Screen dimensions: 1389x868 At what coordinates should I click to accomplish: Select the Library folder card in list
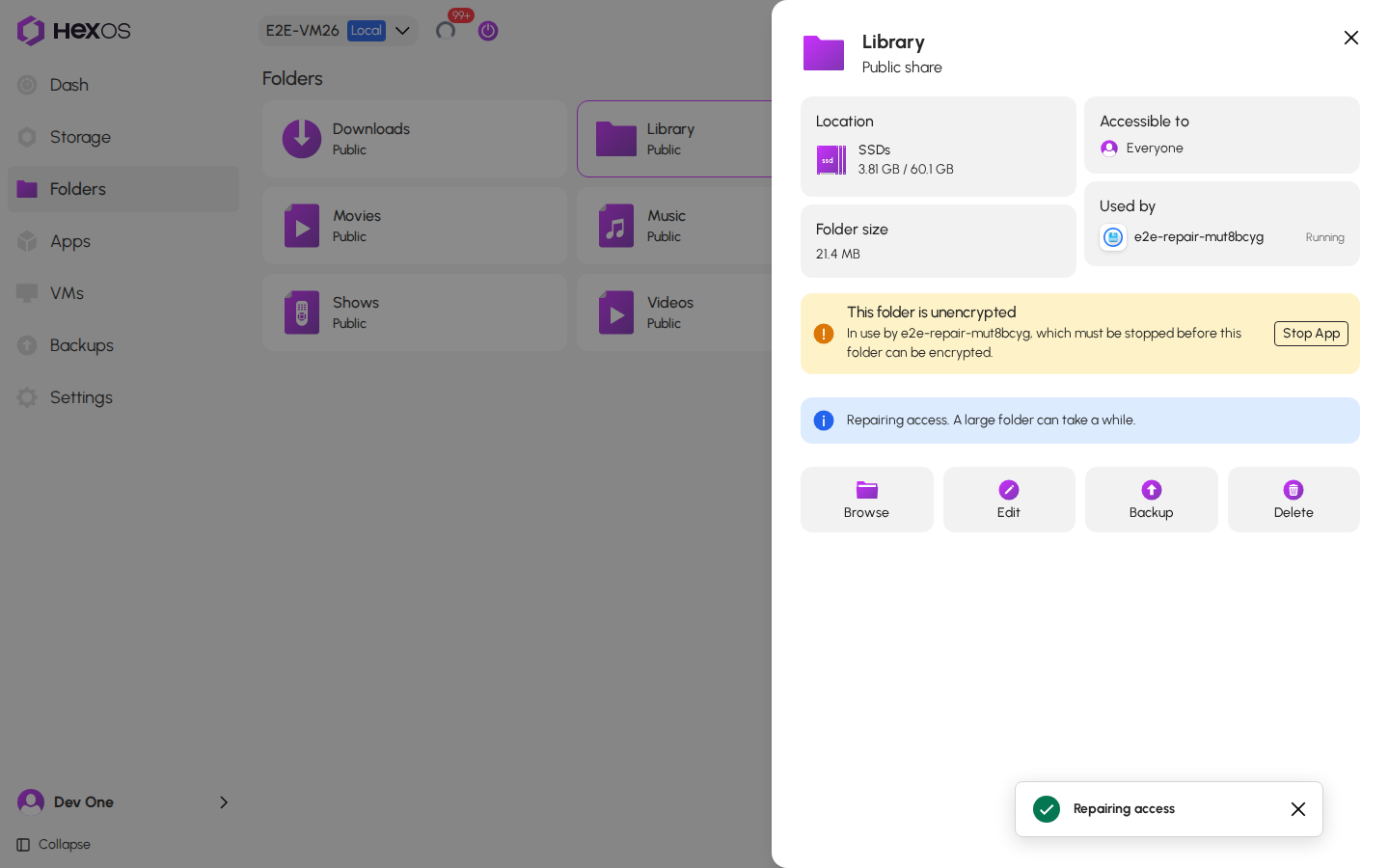(x=674, y=139)
